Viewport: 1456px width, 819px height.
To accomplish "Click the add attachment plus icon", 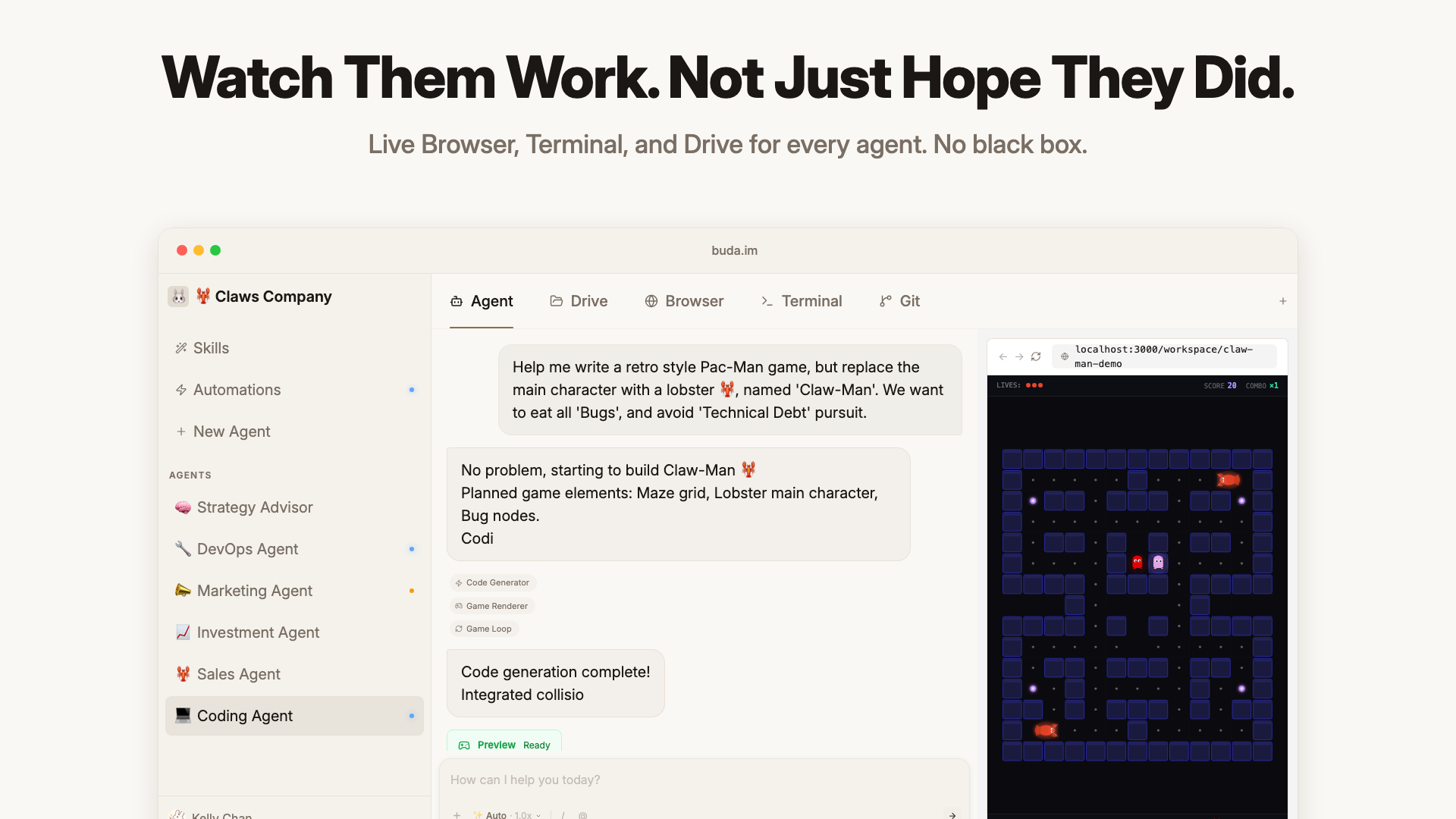I will coord(457,814).
